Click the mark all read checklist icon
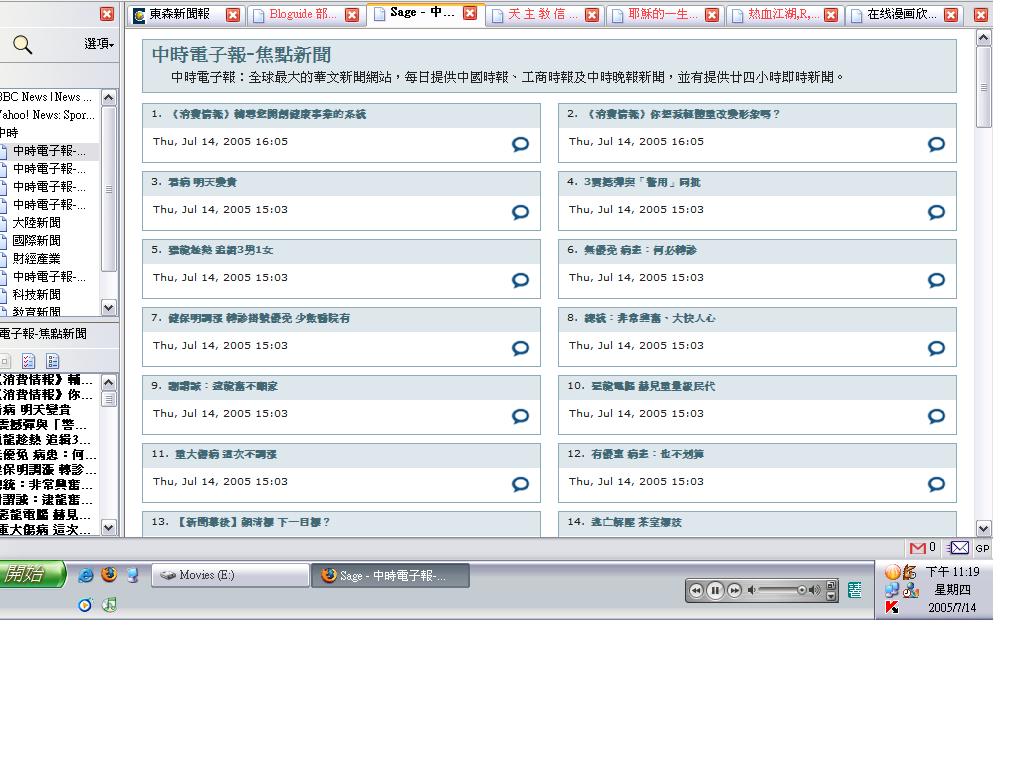The image size is (1024, 768). 28,361
